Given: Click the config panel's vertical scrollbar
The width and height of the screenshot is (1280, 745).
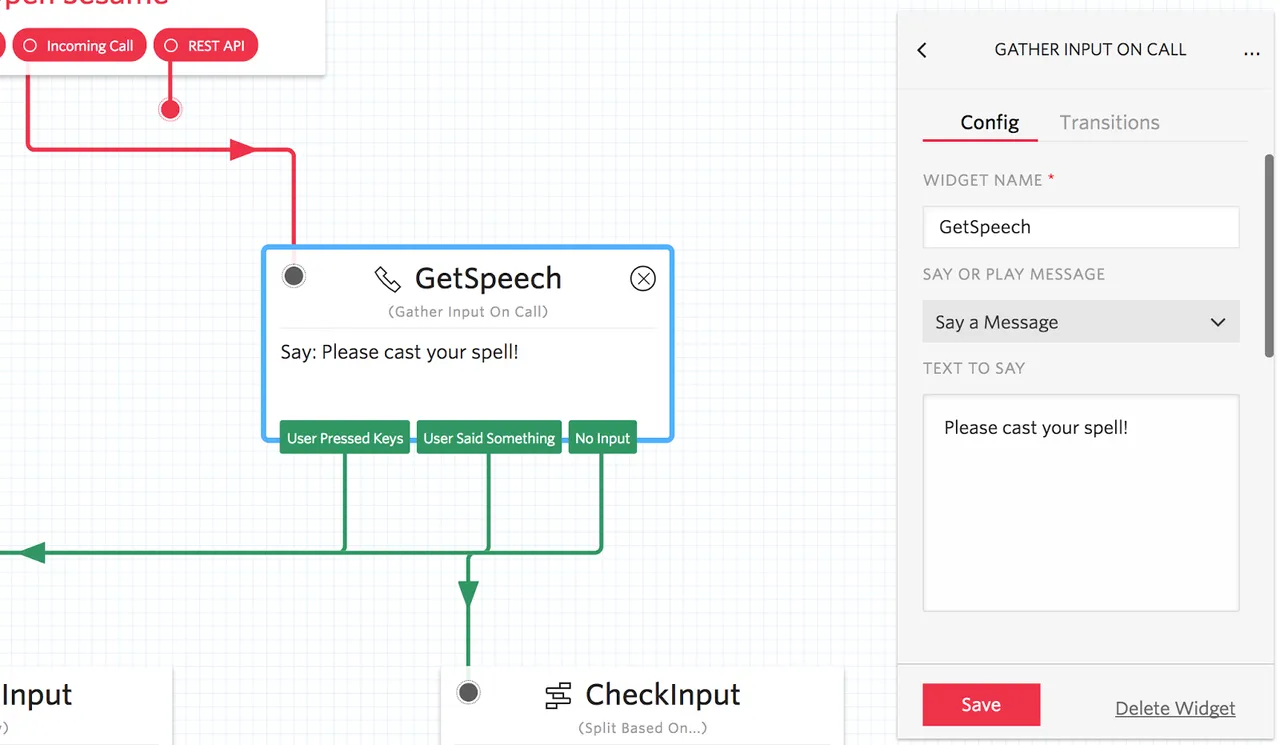Looking at the screenshot, I should pyautogui.click(x=1270, y=255).
